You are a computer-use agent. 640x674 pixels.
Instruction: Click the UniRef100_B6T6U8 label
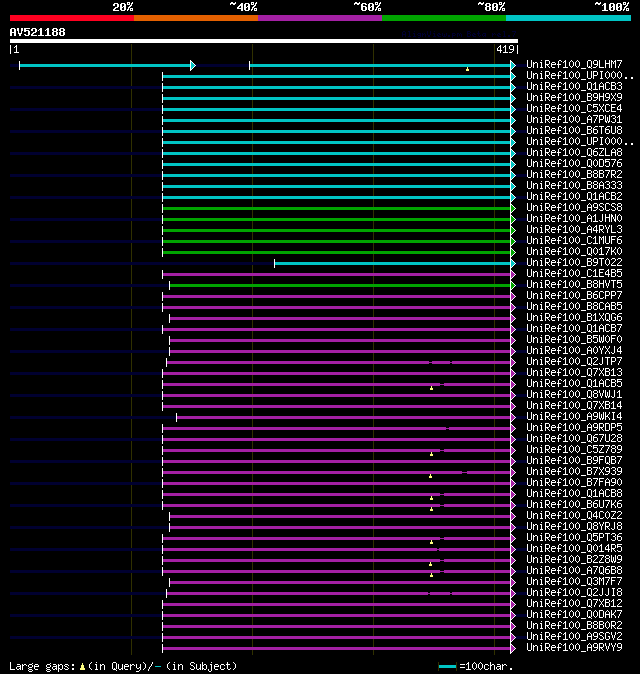pos(574,130)
